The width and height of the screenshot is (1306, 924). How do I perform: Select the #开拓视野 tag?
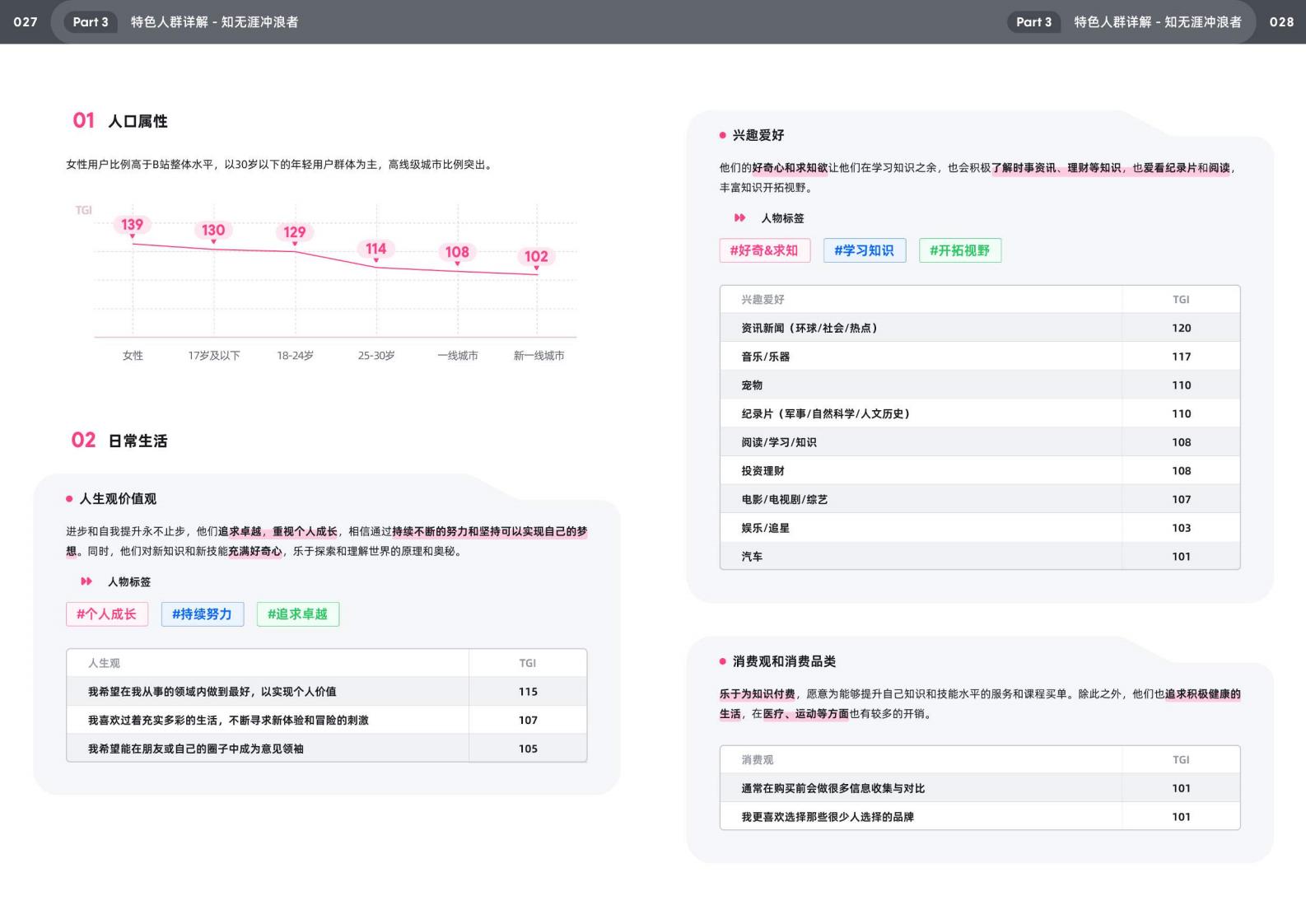coord(960,250)
